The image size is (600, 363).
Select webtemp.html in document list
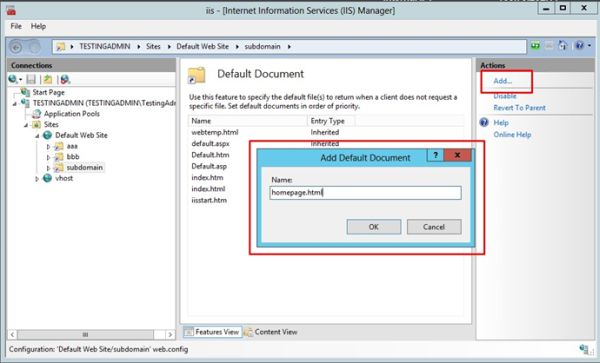point(215,132)
